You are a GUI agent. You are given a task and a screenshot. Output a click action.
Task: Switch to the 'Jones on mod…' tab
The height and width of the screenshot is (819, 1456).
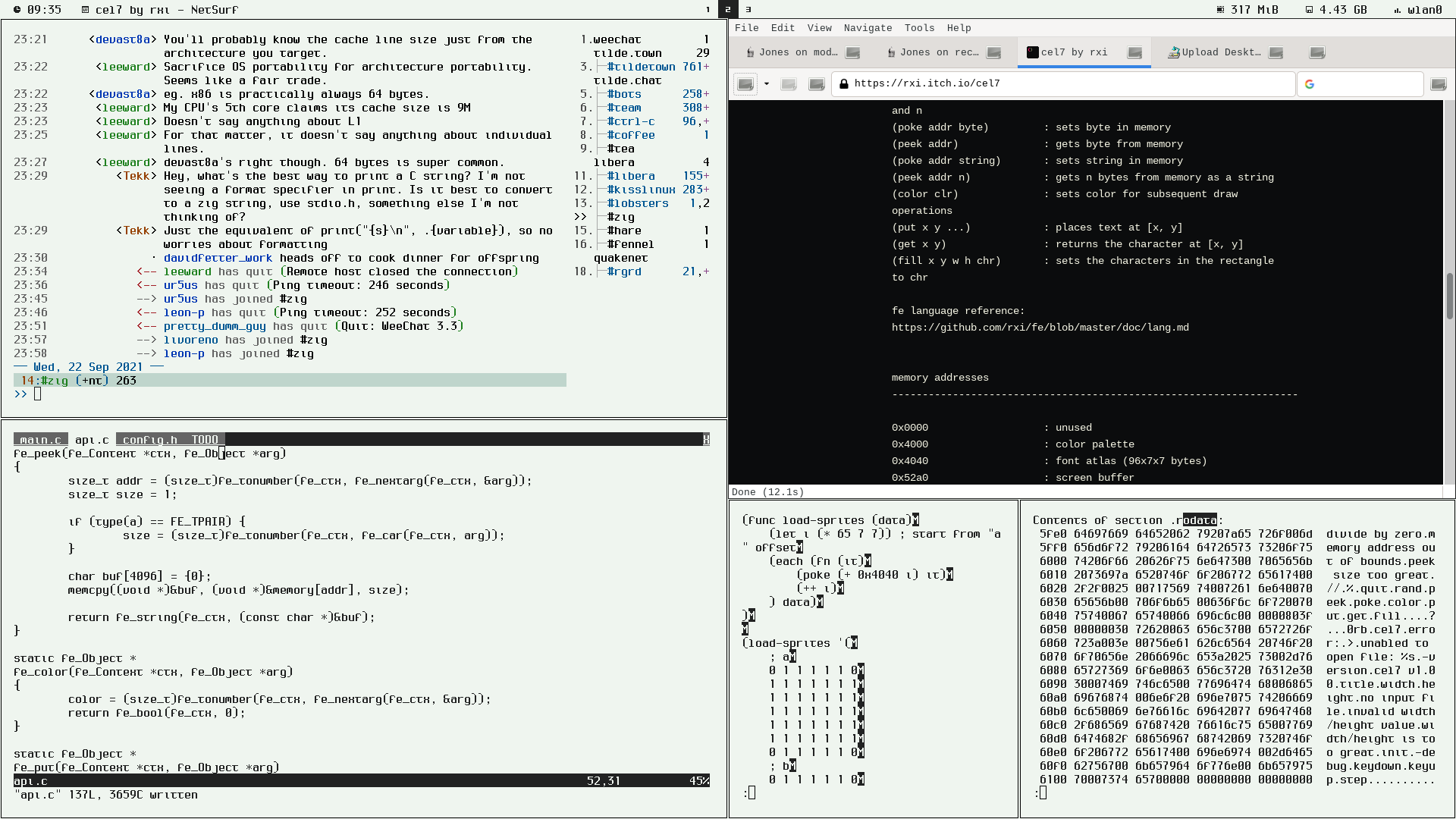[x=798, y=52]
